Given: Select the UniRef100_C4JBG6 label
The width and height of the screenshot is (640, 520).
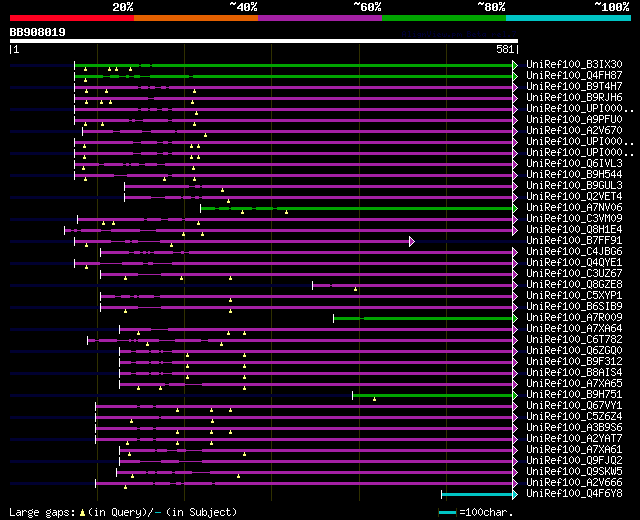Looking at the screenshot, I should coord(574,252).
